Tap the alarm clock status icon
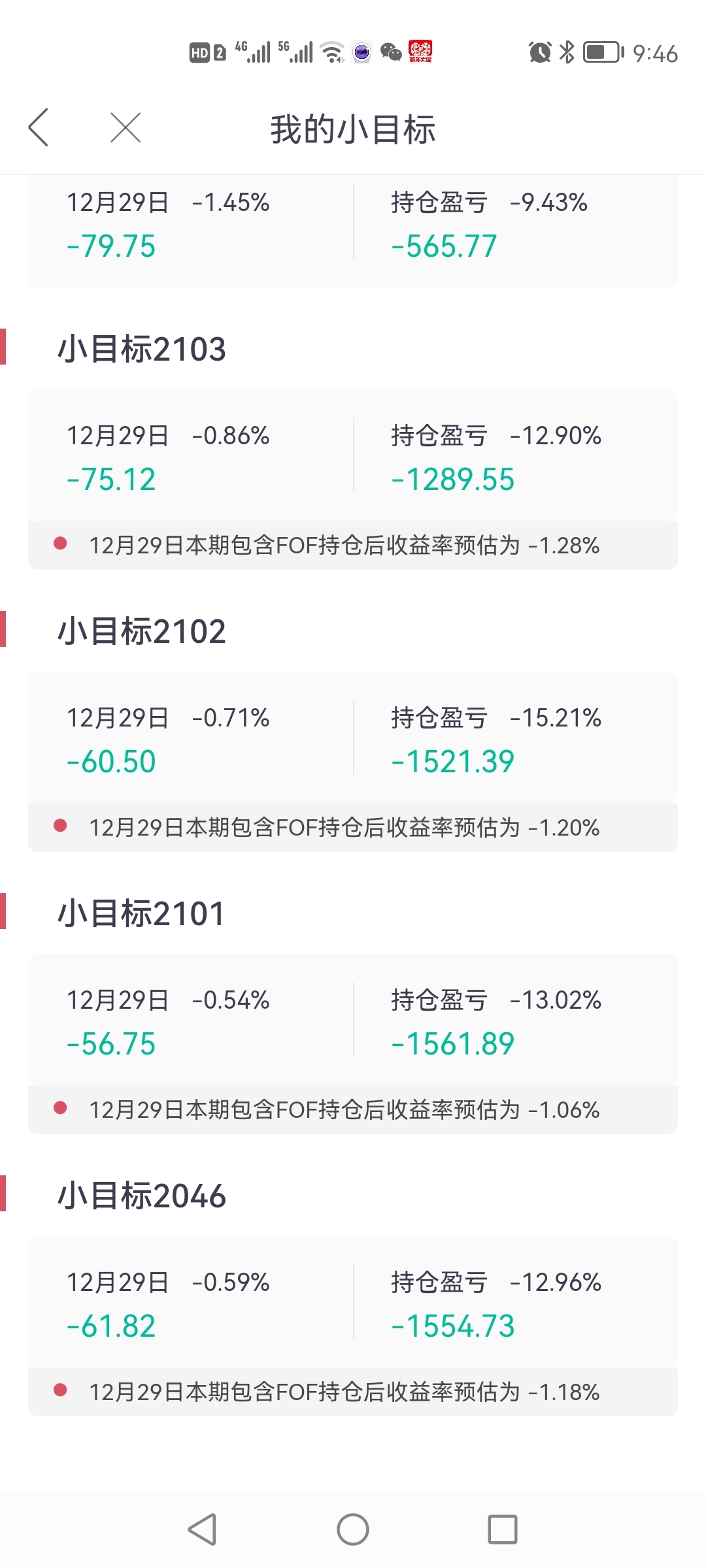 [x=540, y=52]
